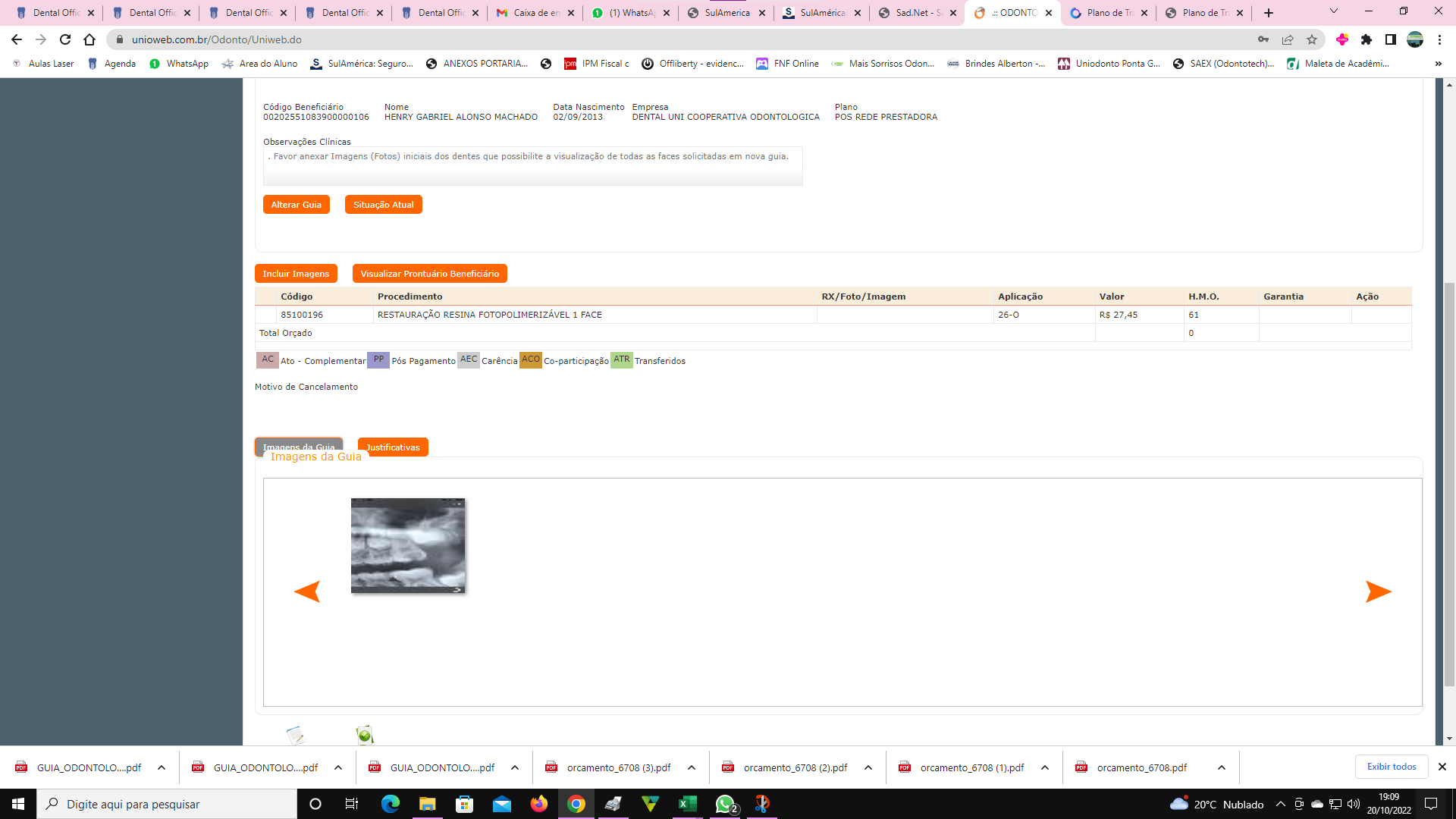Image resolution: width=1456 pixels, height=819 pixels.
Task: Click the Observações Clínicas text area
Action: coord(532,166)
